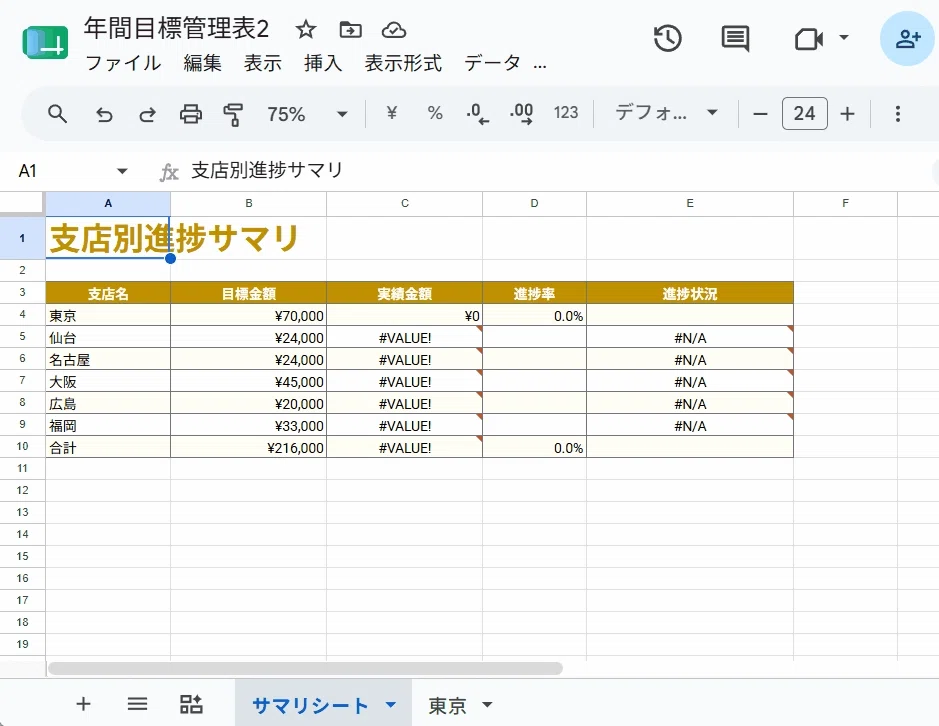
Task: Increase font size with plus button
Action: pyautogui.click(x=847, y=114)
